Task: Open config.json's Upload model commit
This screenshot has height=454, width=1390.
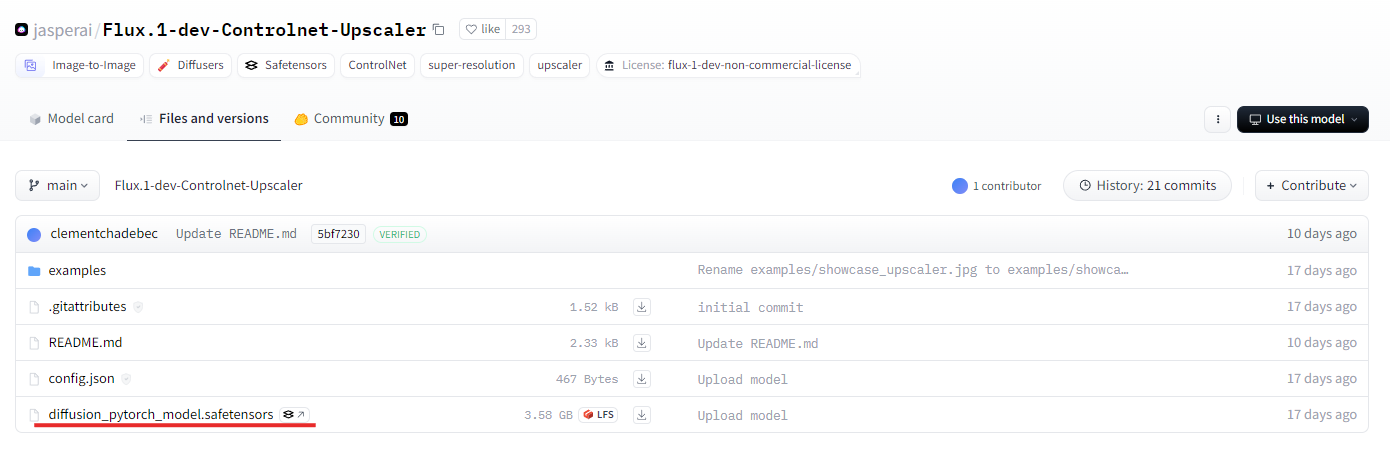Action: [742, 379]
